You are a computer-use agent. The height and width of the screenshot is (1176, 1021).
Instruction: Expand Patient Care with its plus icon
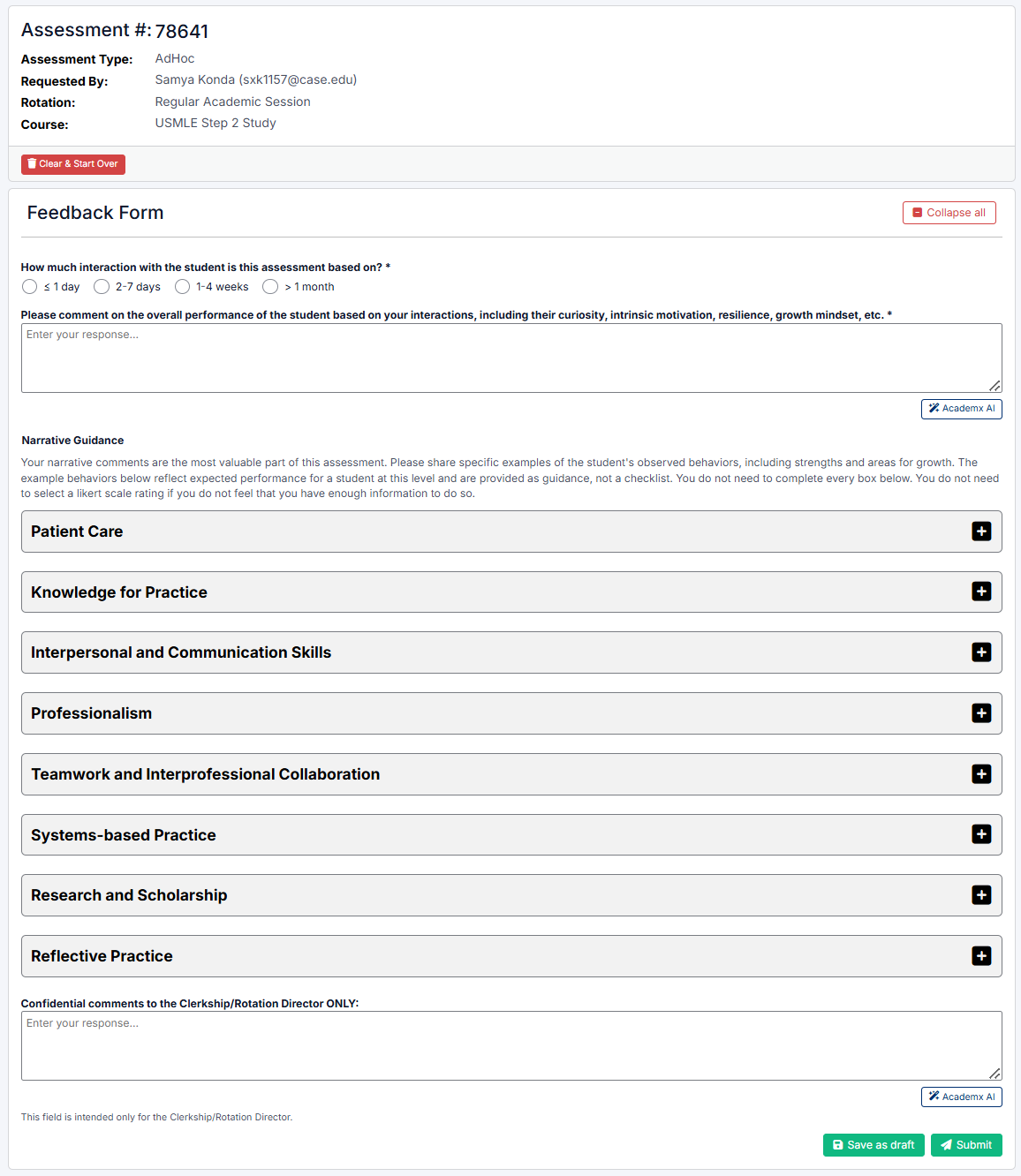click(981, 531)
